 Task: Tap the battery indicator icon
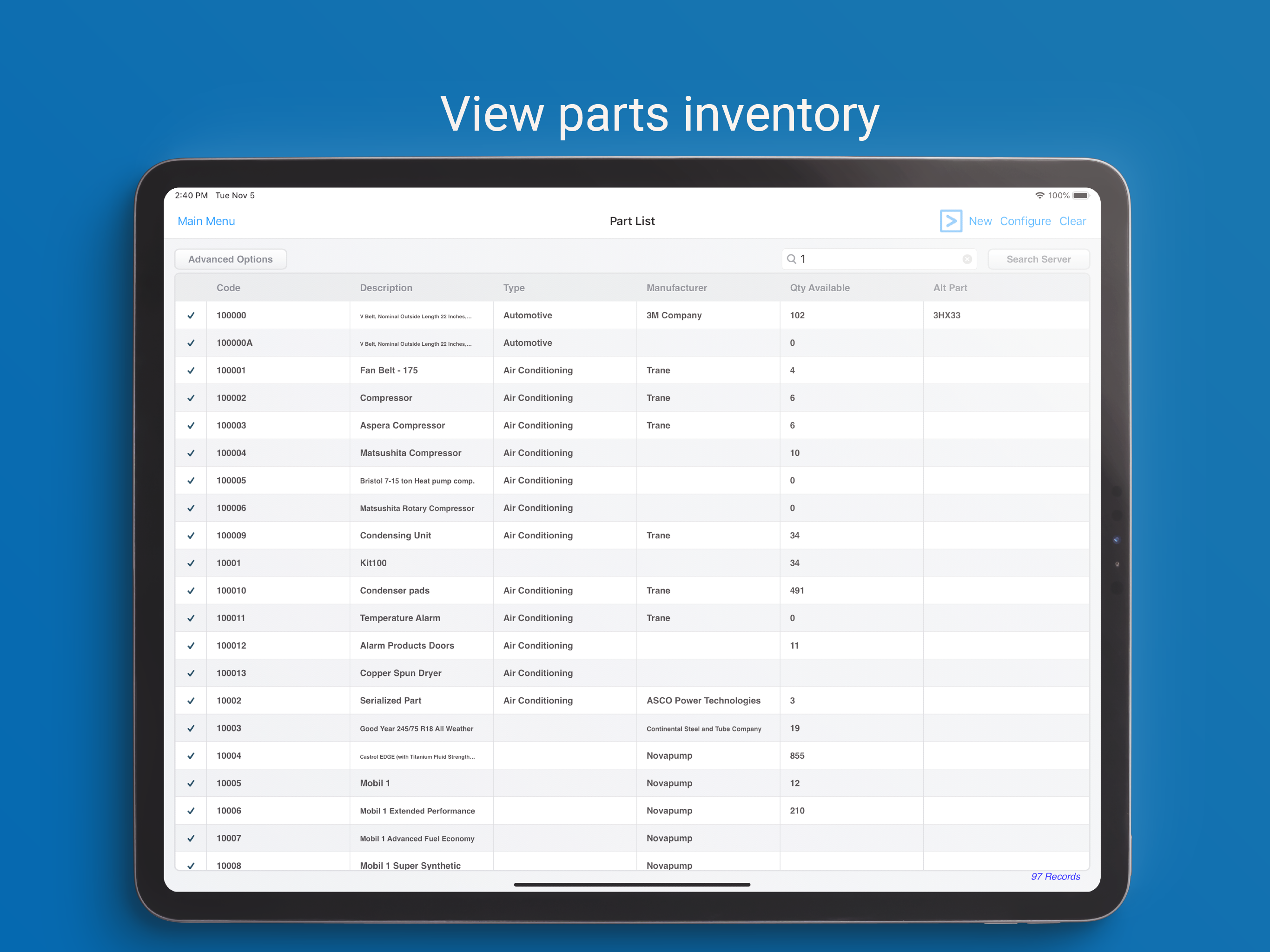coord(1081,195)
